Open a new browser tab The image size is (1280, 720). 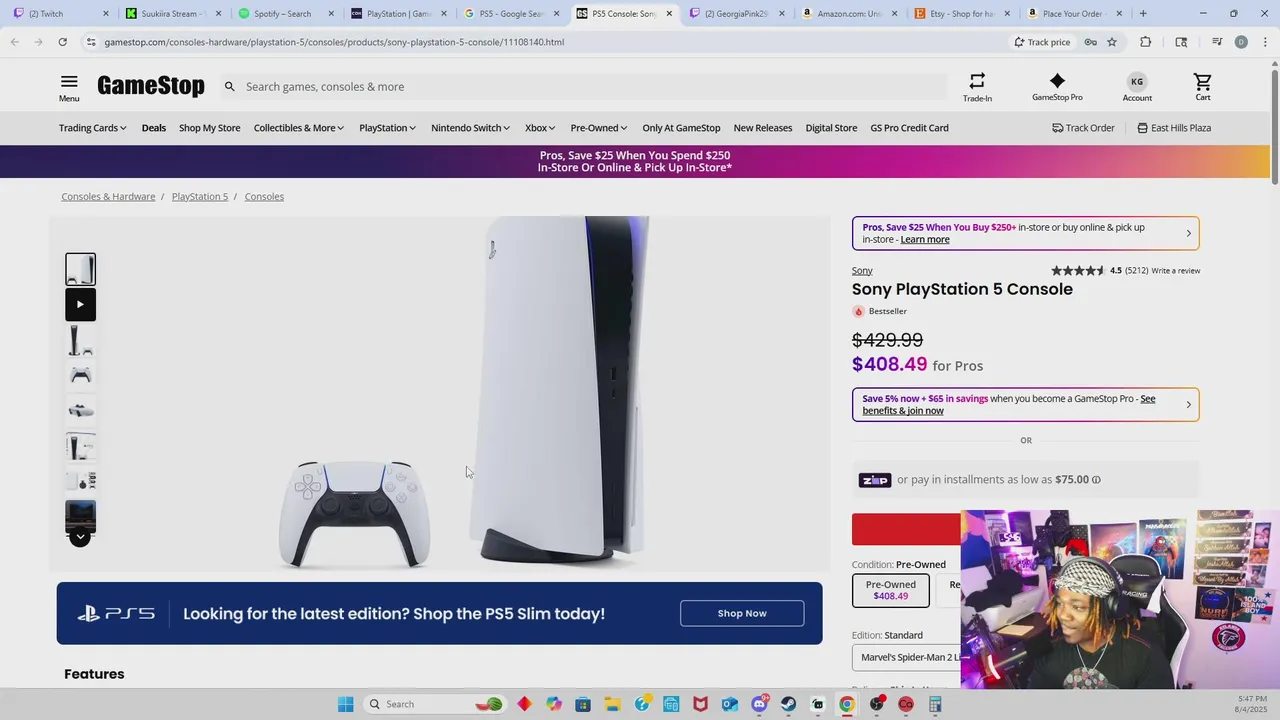1143,14
